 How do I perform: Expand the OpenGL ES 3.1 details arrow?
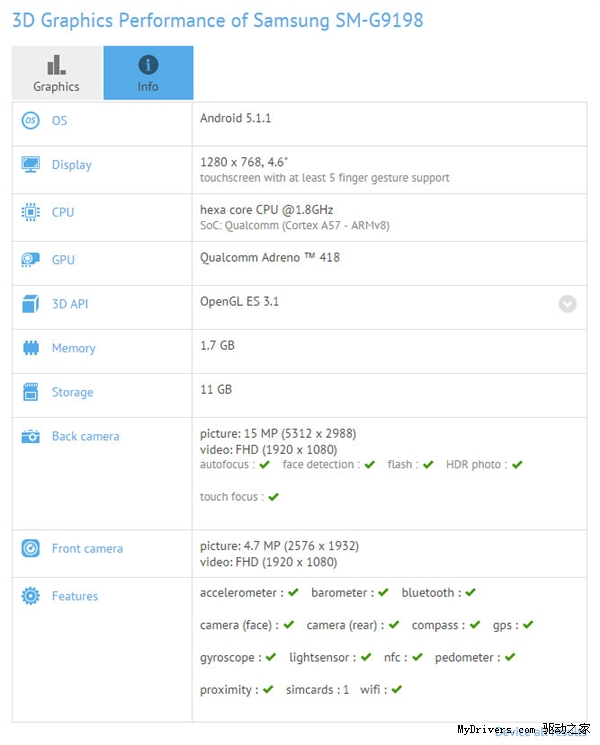(567, 304)
